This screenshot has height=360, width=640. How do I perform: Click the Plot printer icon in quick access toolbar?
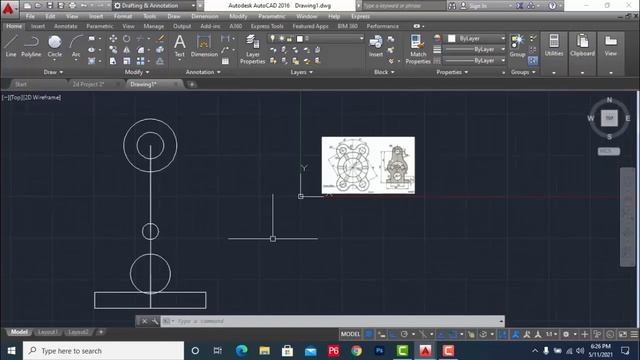click(x=72, y=6)
